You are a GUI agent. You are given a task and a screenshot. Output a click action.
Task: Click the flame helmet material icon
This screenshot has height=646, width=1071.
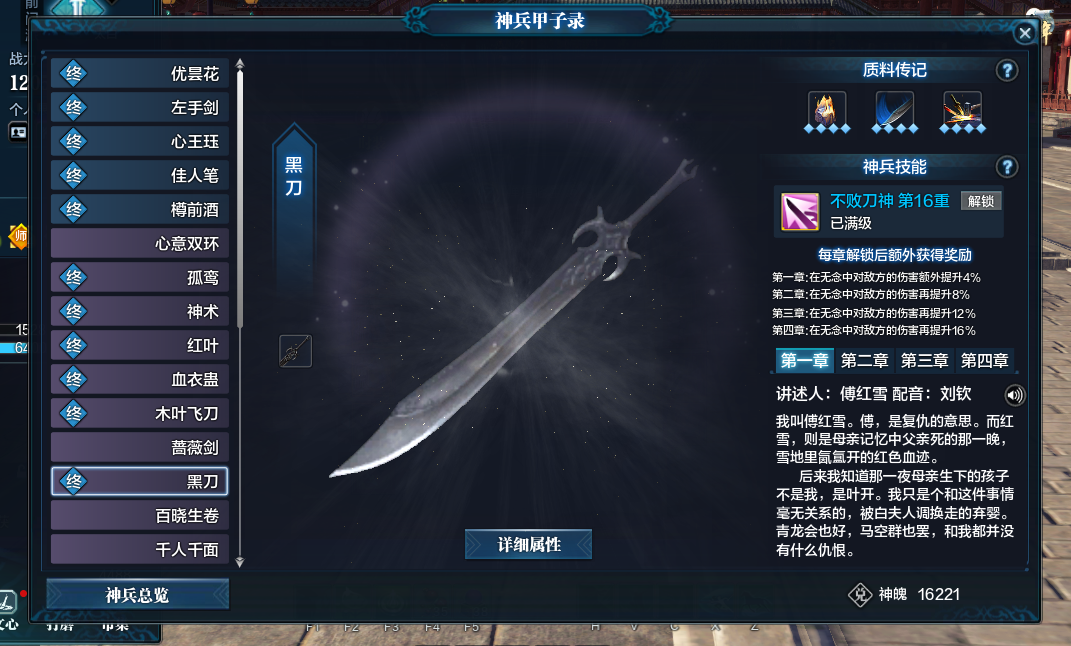(826, 109)
